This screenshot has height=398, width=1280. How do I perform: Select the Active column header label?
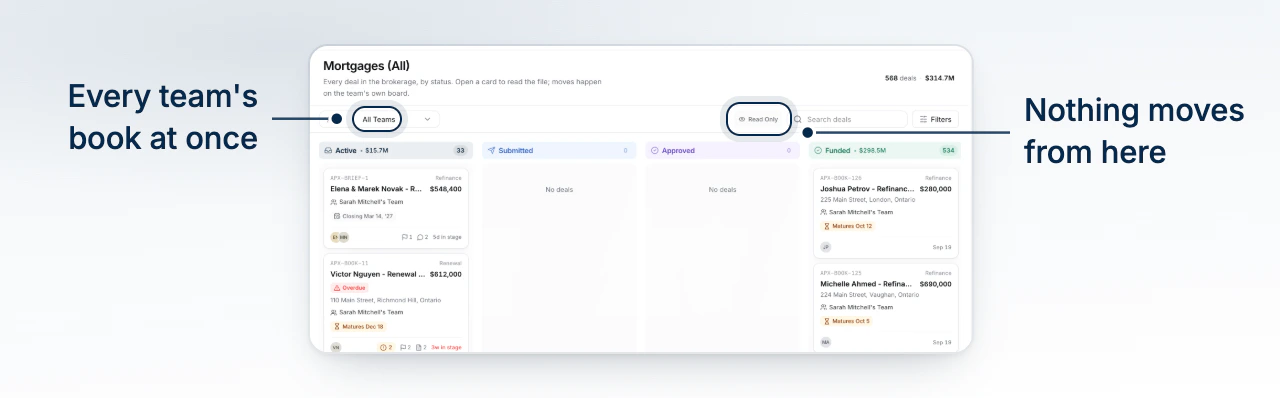point(346,150)
